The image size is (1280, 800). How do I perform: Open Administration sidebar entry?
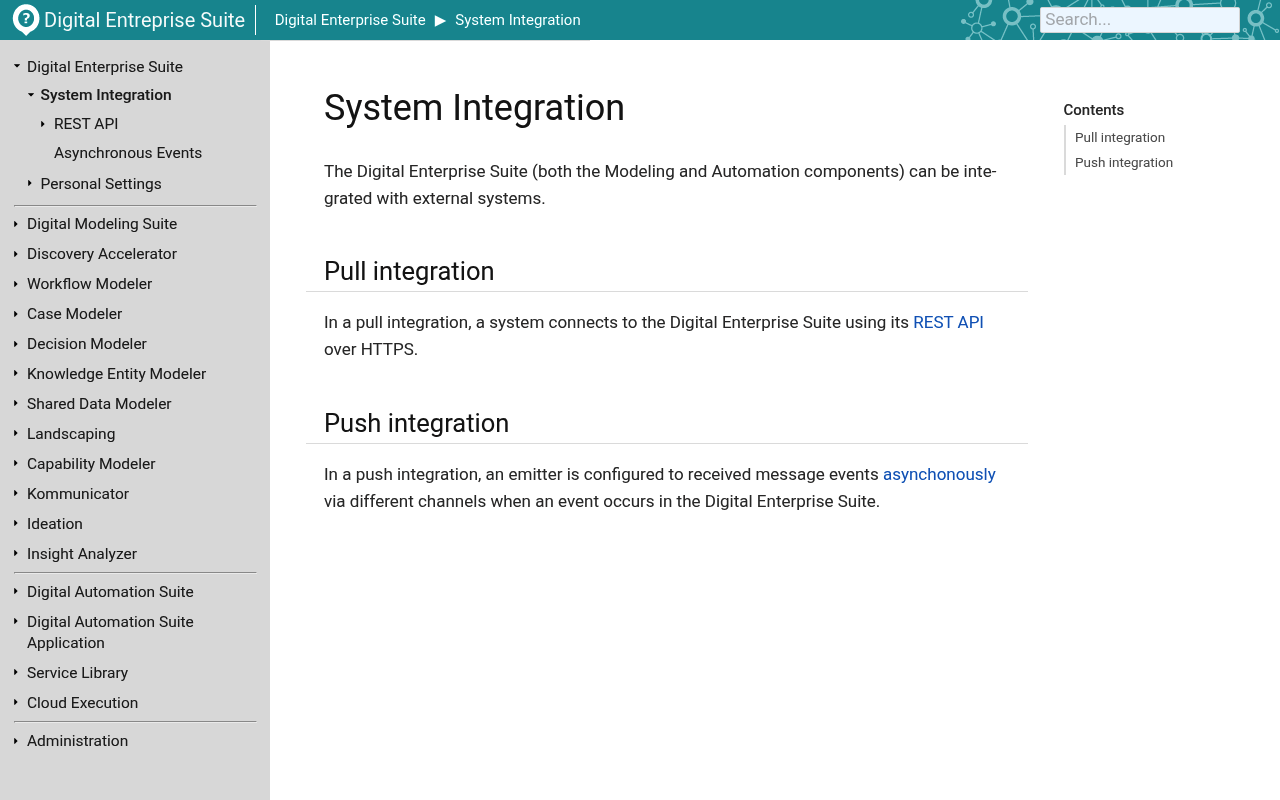coord(77,741)
